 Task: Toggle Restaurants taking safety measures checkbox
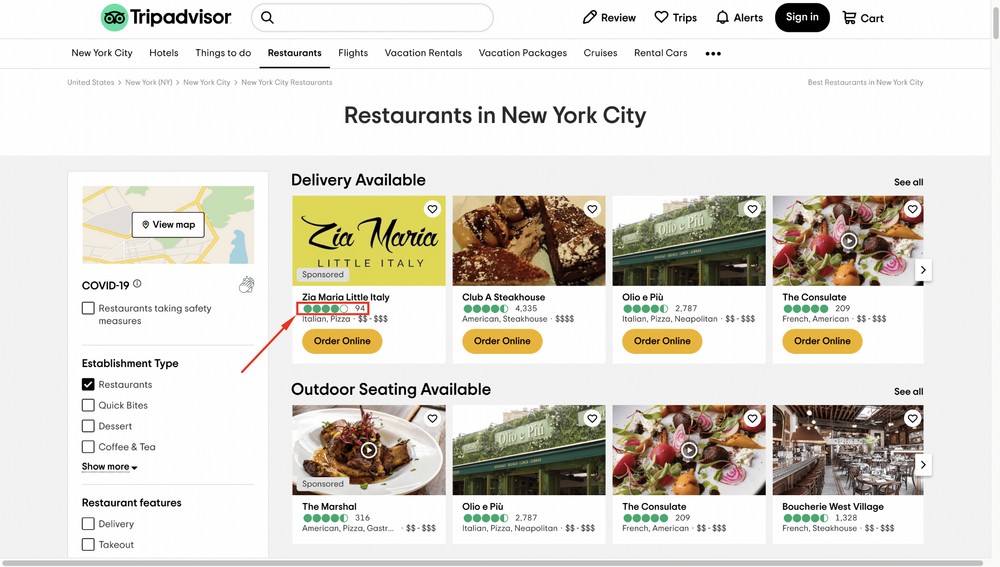[x=88, y=308]
